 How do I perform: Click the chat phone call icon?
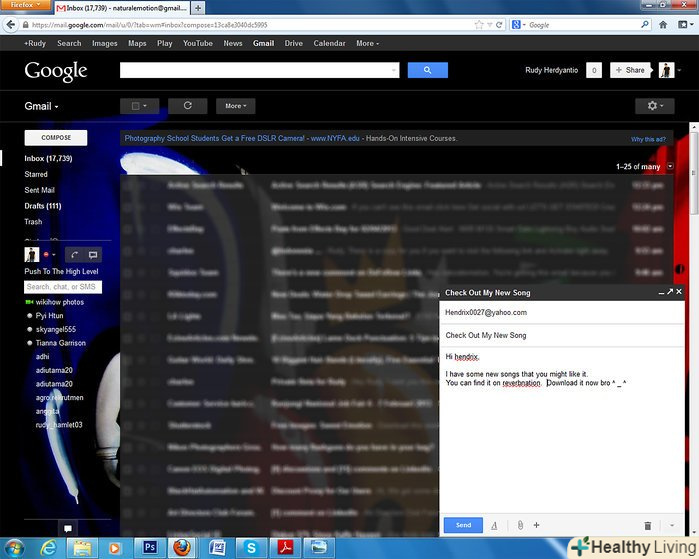pyautogui.click(x=74, y=255)
